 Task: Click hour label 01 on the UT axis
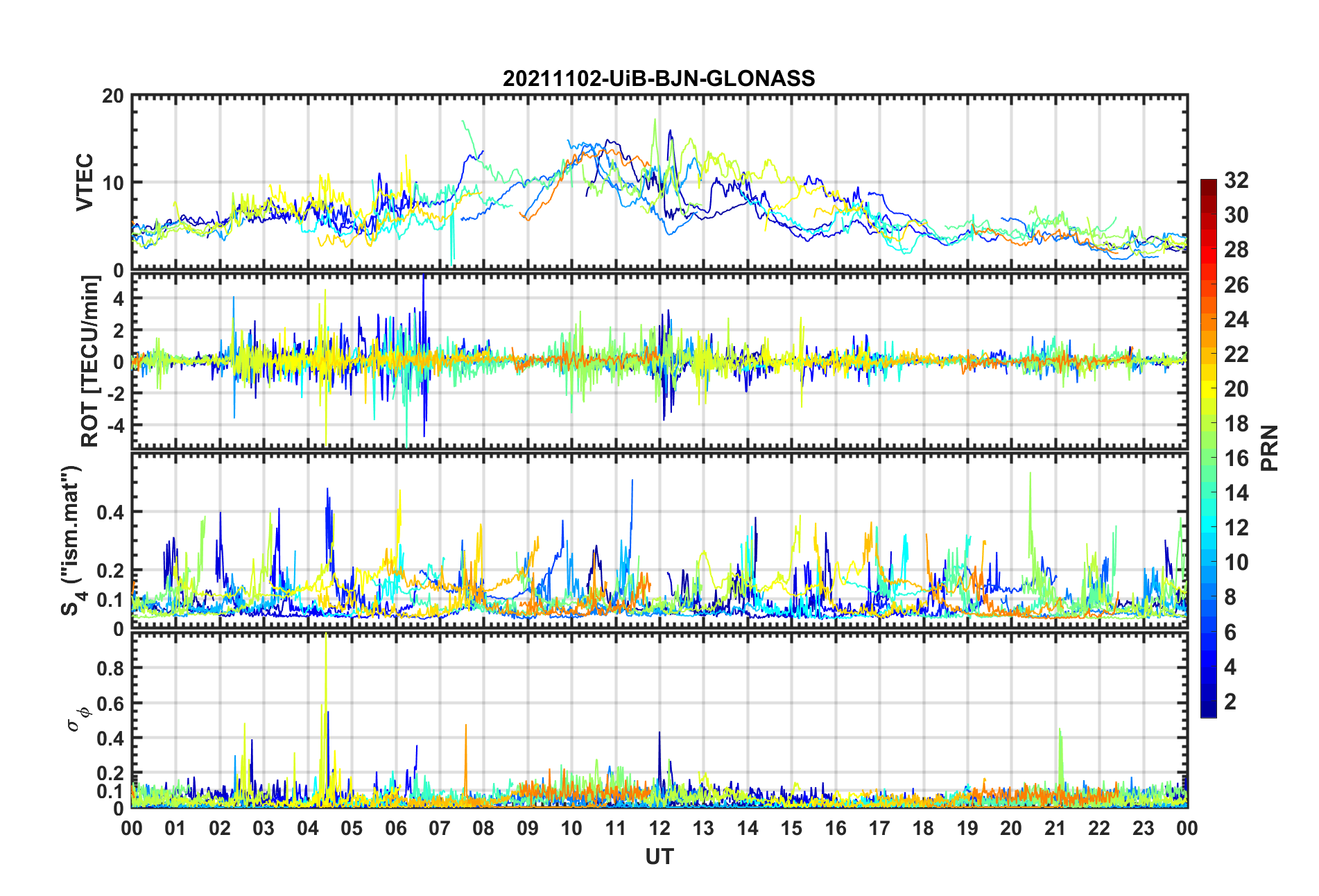tap(175, 829)
